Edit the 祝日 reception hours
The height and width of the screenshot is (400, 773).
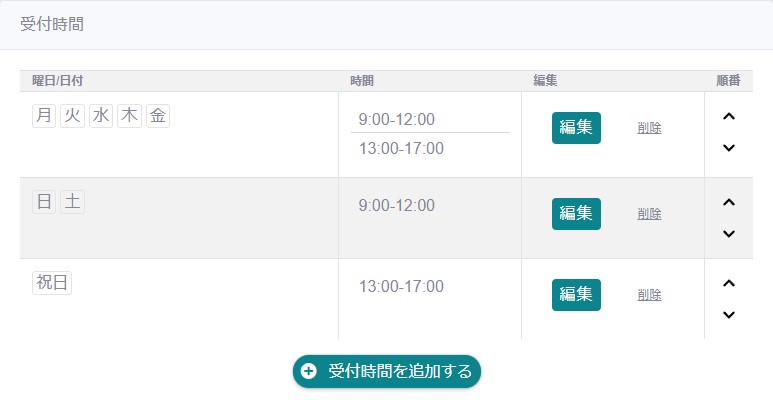(x=576, y=295)
